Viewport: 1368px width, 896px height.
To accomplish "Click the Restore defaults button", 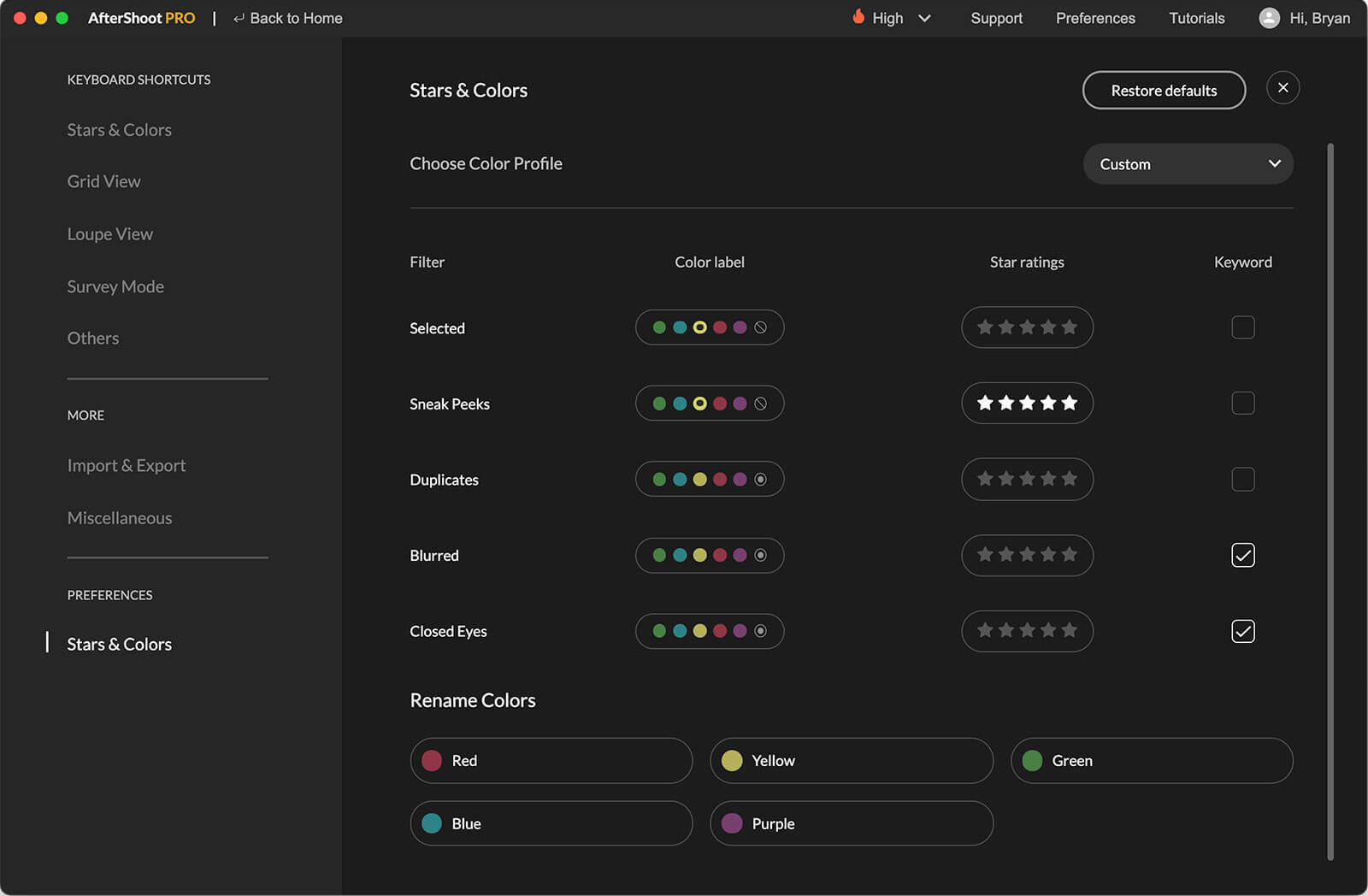I will tap(1163, 91).
